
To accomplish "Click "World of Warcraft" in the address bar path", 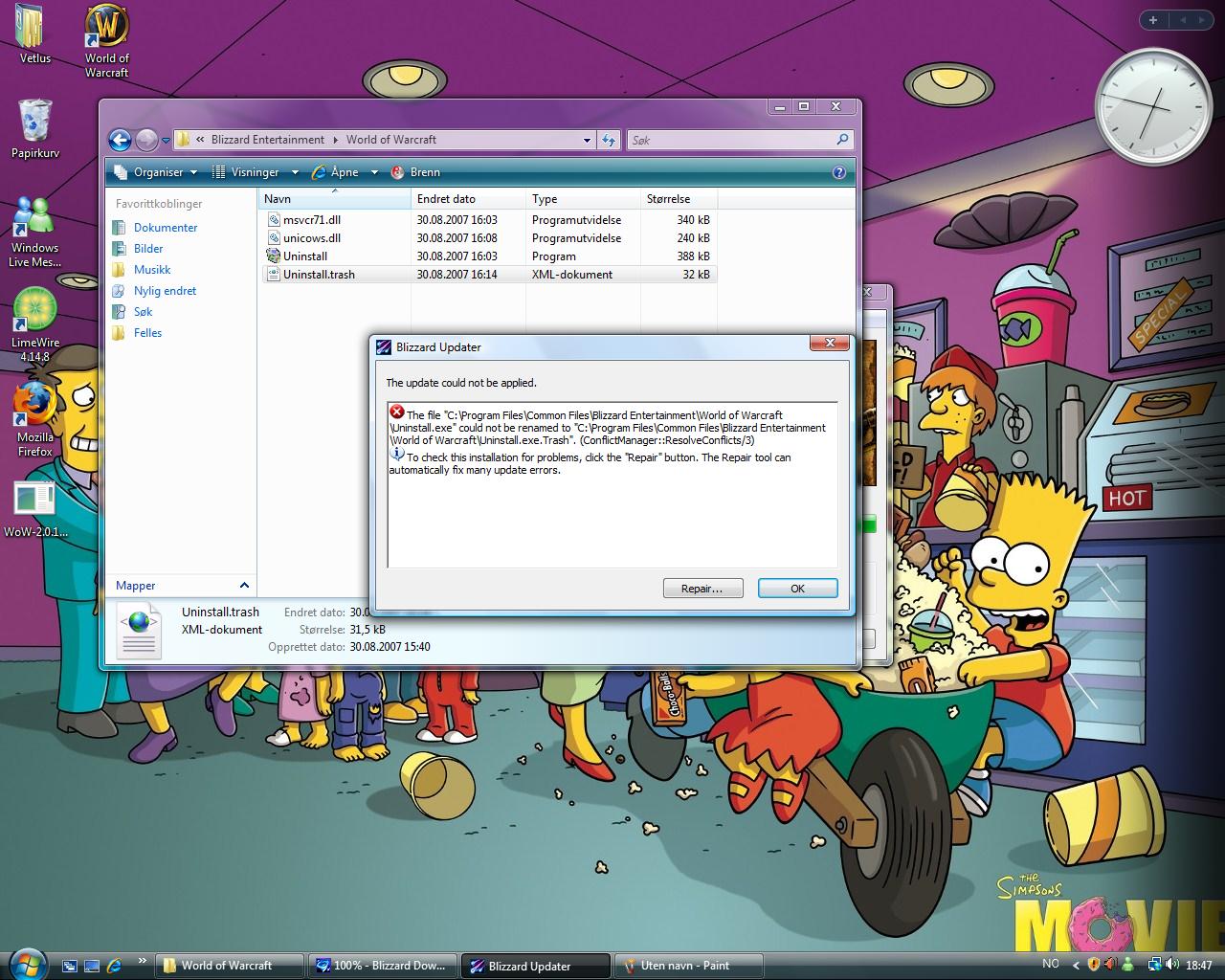I will 391,140.
